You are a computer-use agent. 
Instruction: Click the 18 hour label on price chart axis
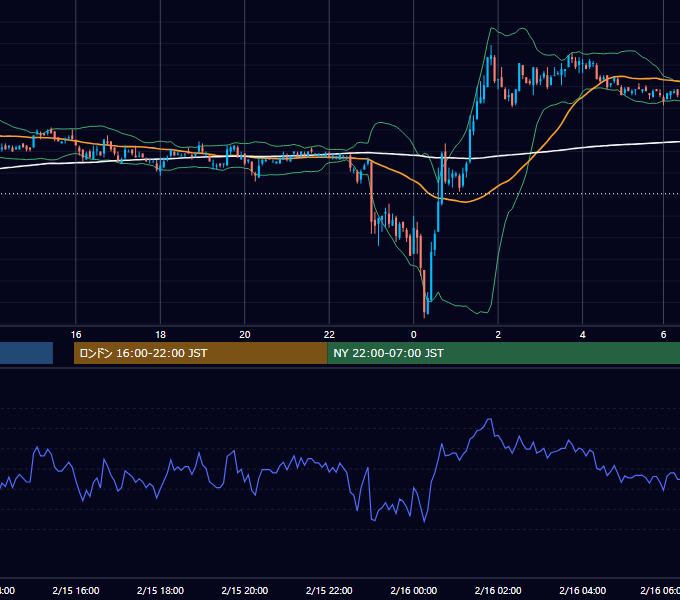pos(160,335)
